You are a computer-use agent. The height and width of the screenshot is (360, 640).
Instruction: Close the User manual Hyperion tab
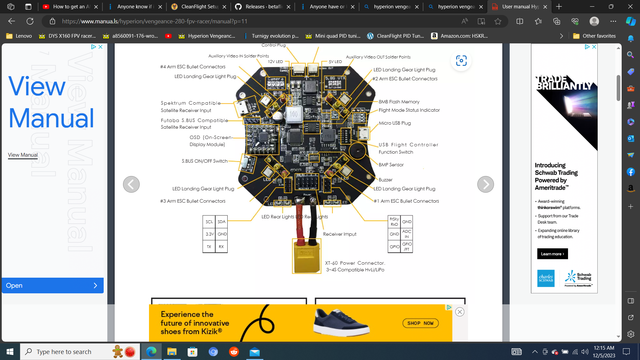coord(545,7)
